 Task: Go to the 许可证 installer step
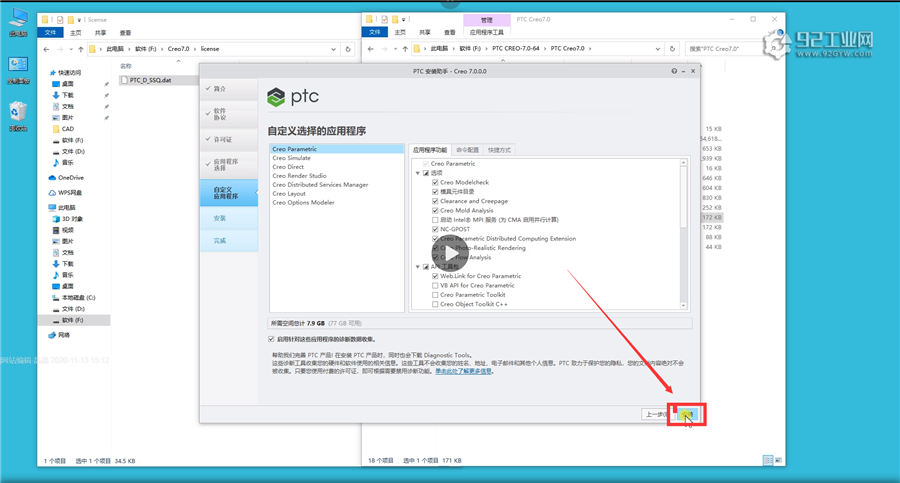pyautogui.click(x=229, y=140)
